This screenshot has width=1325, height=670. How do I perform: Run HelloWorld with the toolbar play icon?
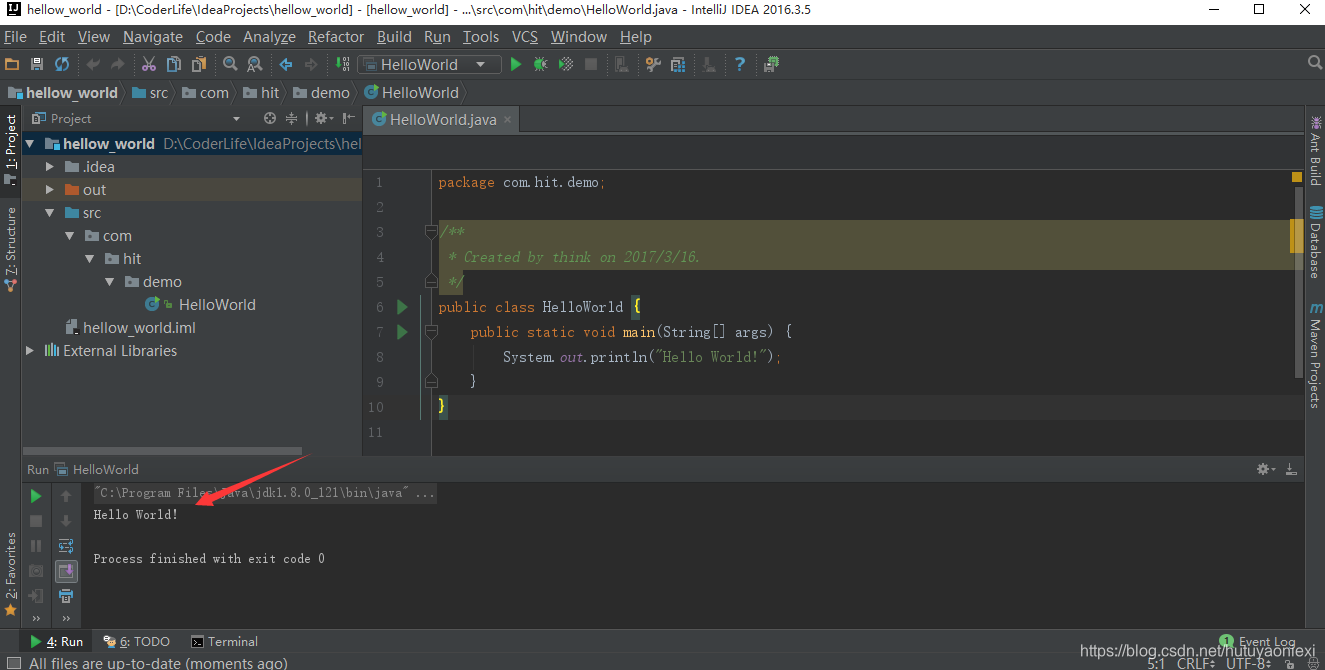click(516, 64)
